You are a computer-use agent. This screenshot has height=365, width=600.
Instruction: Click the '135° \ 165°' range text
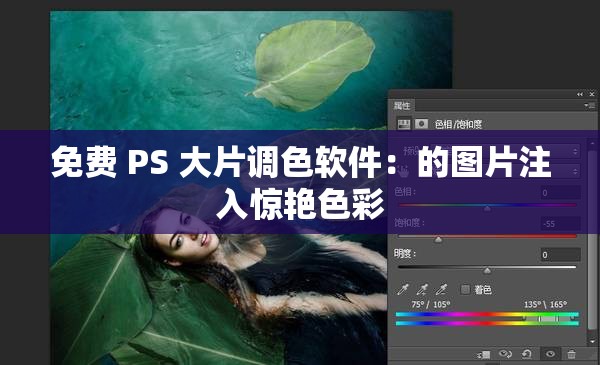pyautogui.click(x=546, y=304)
